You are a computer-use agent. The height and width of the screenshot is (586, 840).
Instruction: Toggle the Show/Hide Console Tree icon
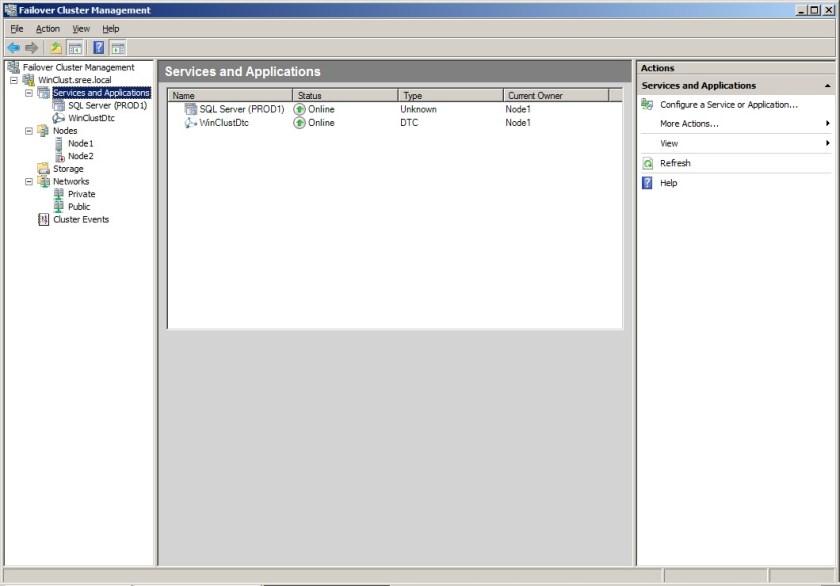pos(74,47)
